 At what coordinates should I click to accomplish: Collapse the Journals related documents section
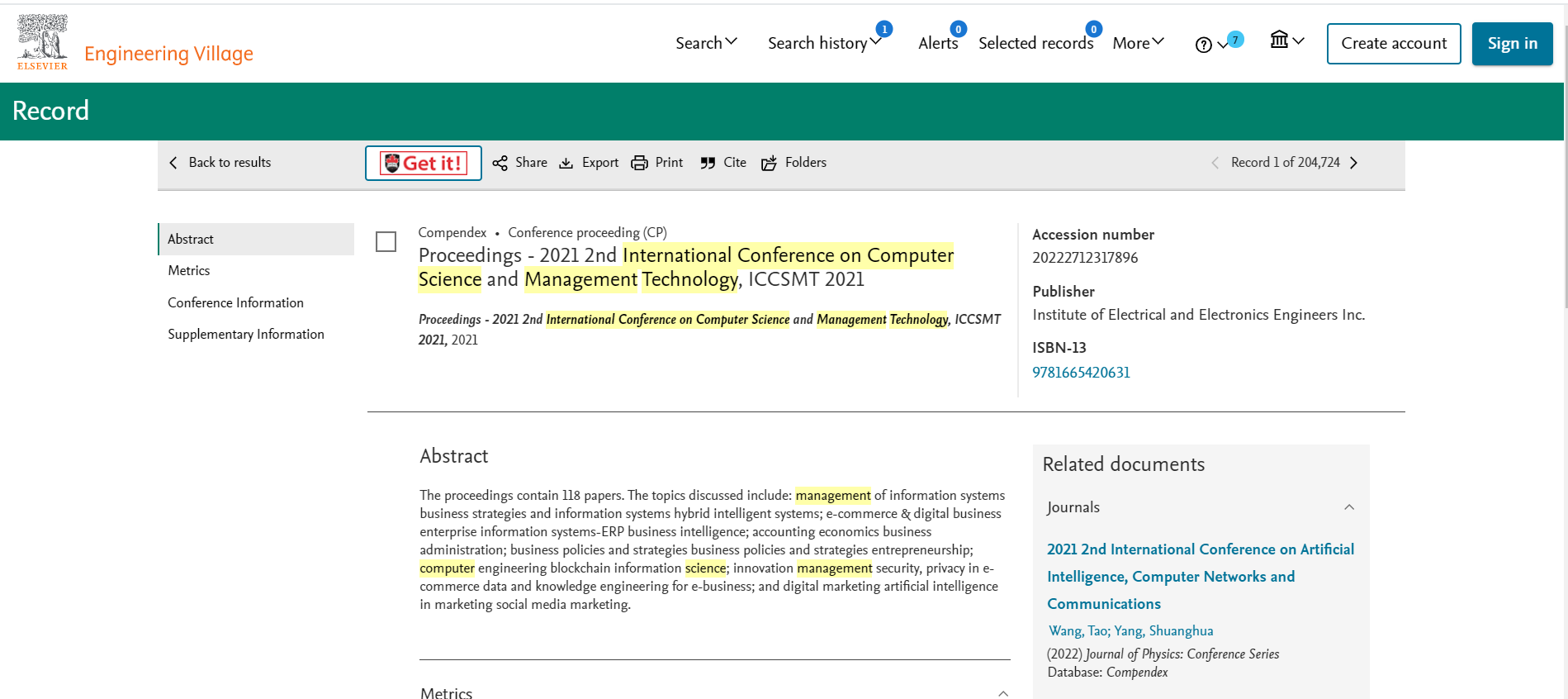pyautogui.click(x=1349, y=507)
